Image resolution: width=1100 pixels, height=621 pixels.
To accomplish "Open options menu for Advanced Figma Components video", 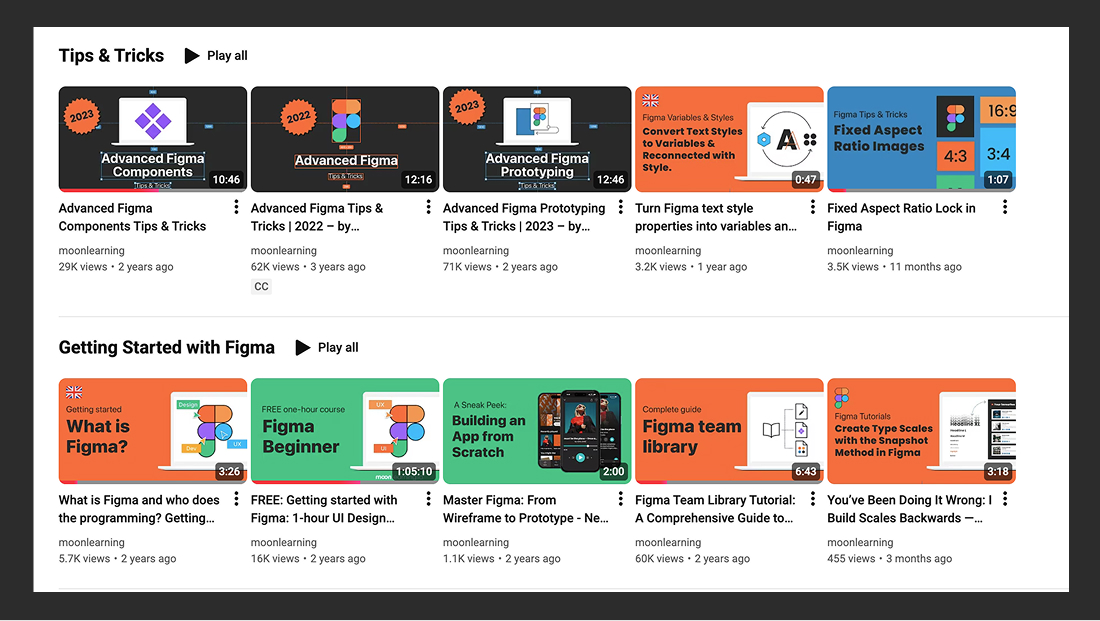I will 236,207.
